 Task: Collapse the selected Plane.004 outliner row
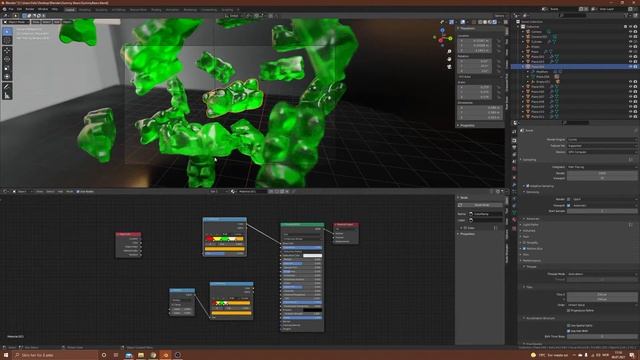point(523,67)
